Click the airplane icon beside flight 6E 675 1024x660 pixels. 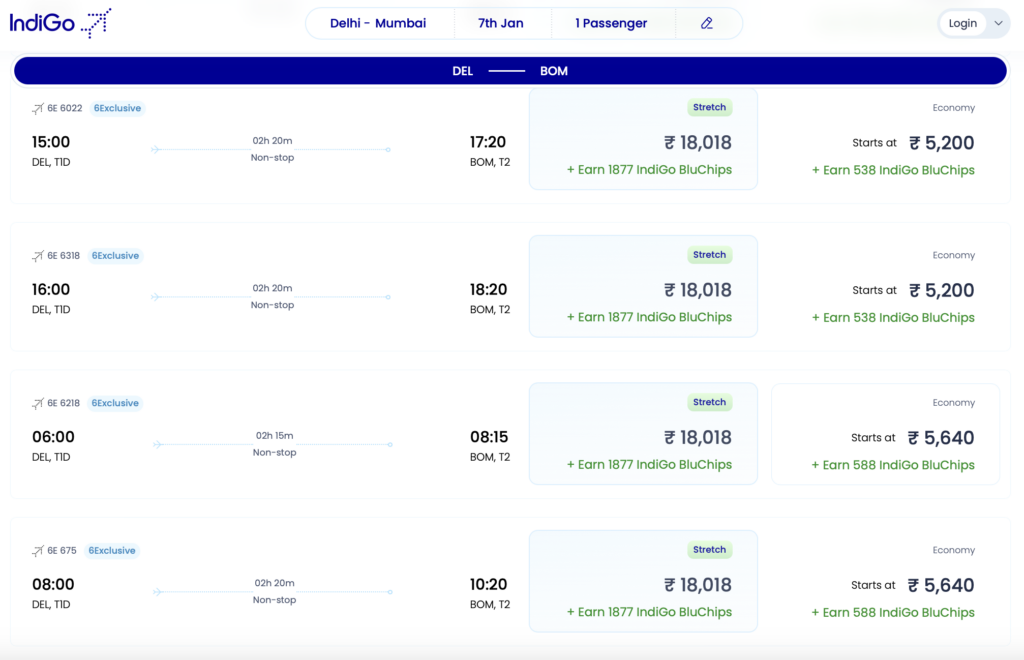tap(39, 550)
